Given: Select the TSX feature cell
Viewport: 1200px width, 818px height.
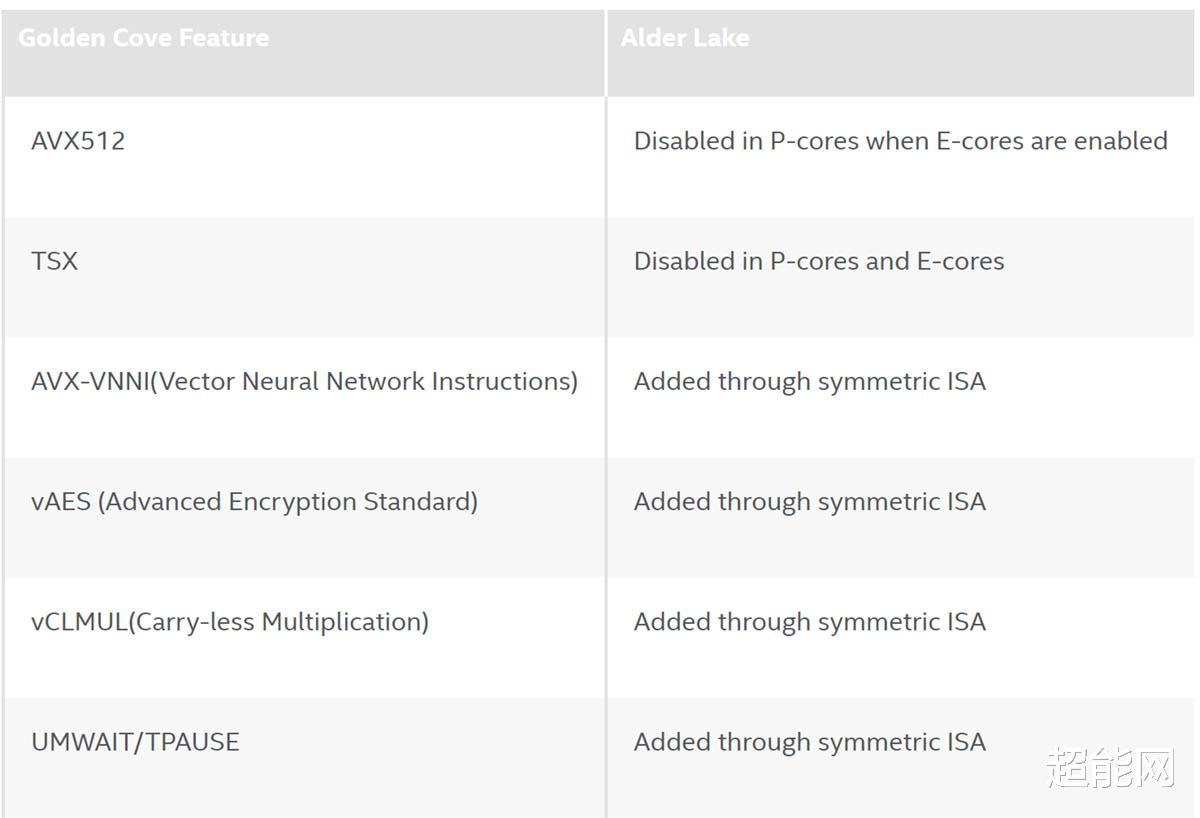Looking at the screenshot, I should pyautogui.click(x=302, y=277).
